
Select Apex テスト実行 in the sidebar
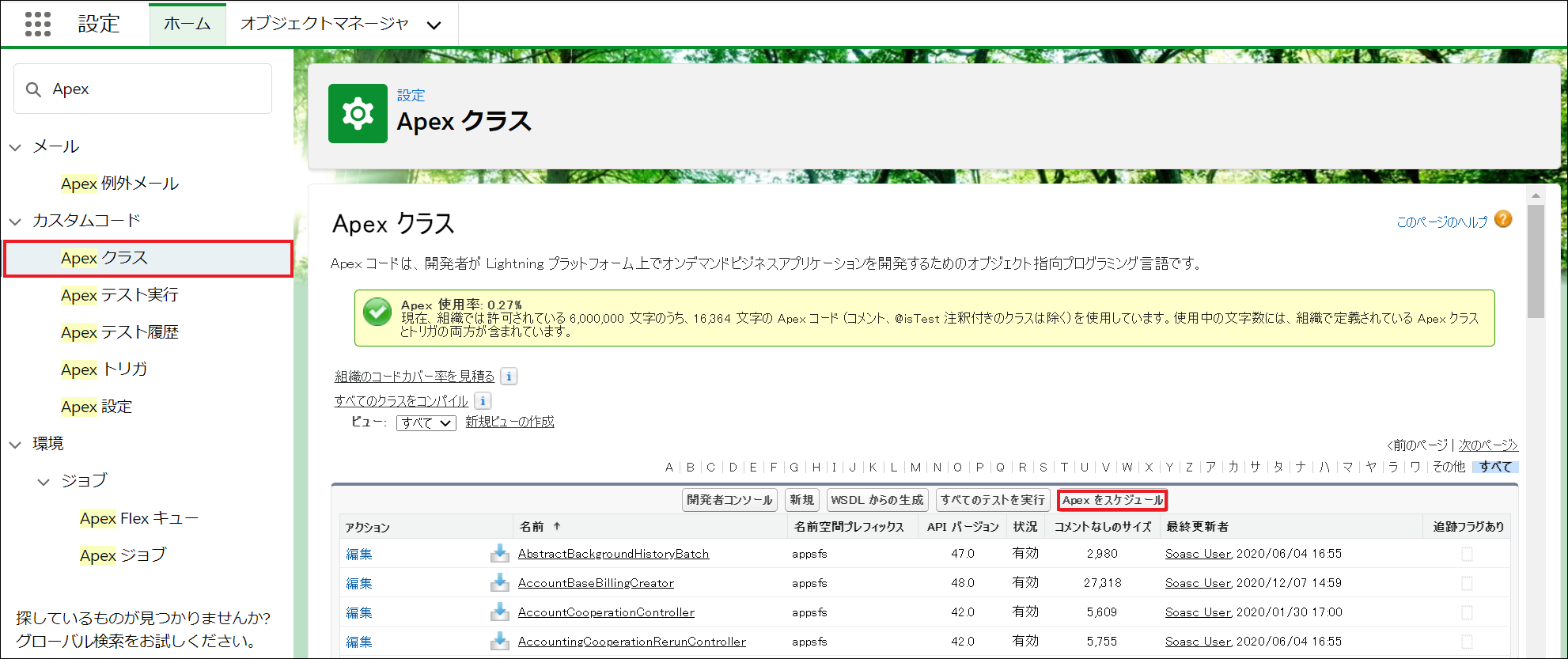(x=119, y=295)
